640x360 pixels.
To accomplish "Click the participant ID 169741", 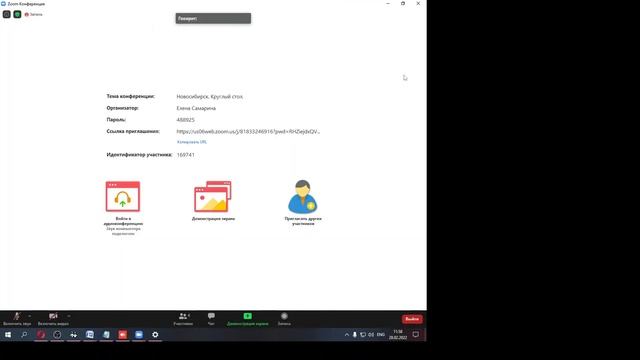I will pyautogui.click(x=186, y=155).
